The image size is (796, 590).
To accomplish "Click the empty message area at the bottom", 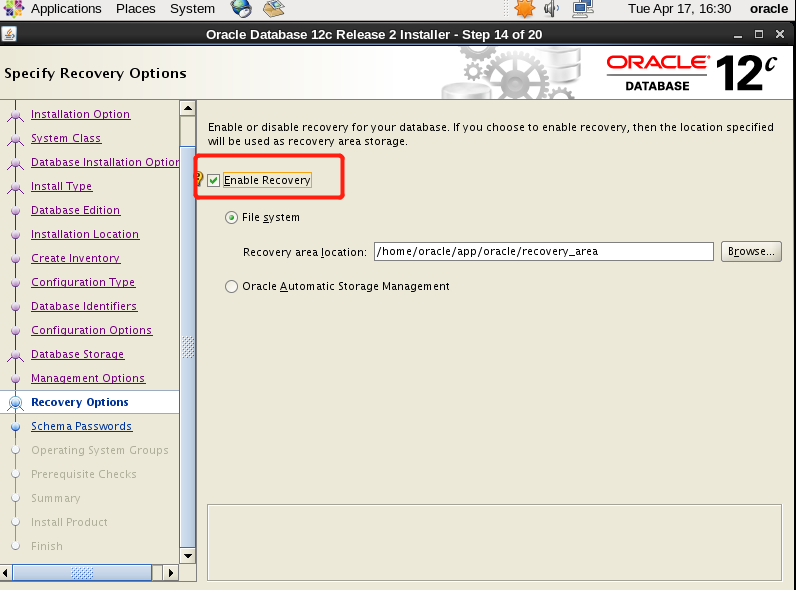I will [x=494, y=542].
